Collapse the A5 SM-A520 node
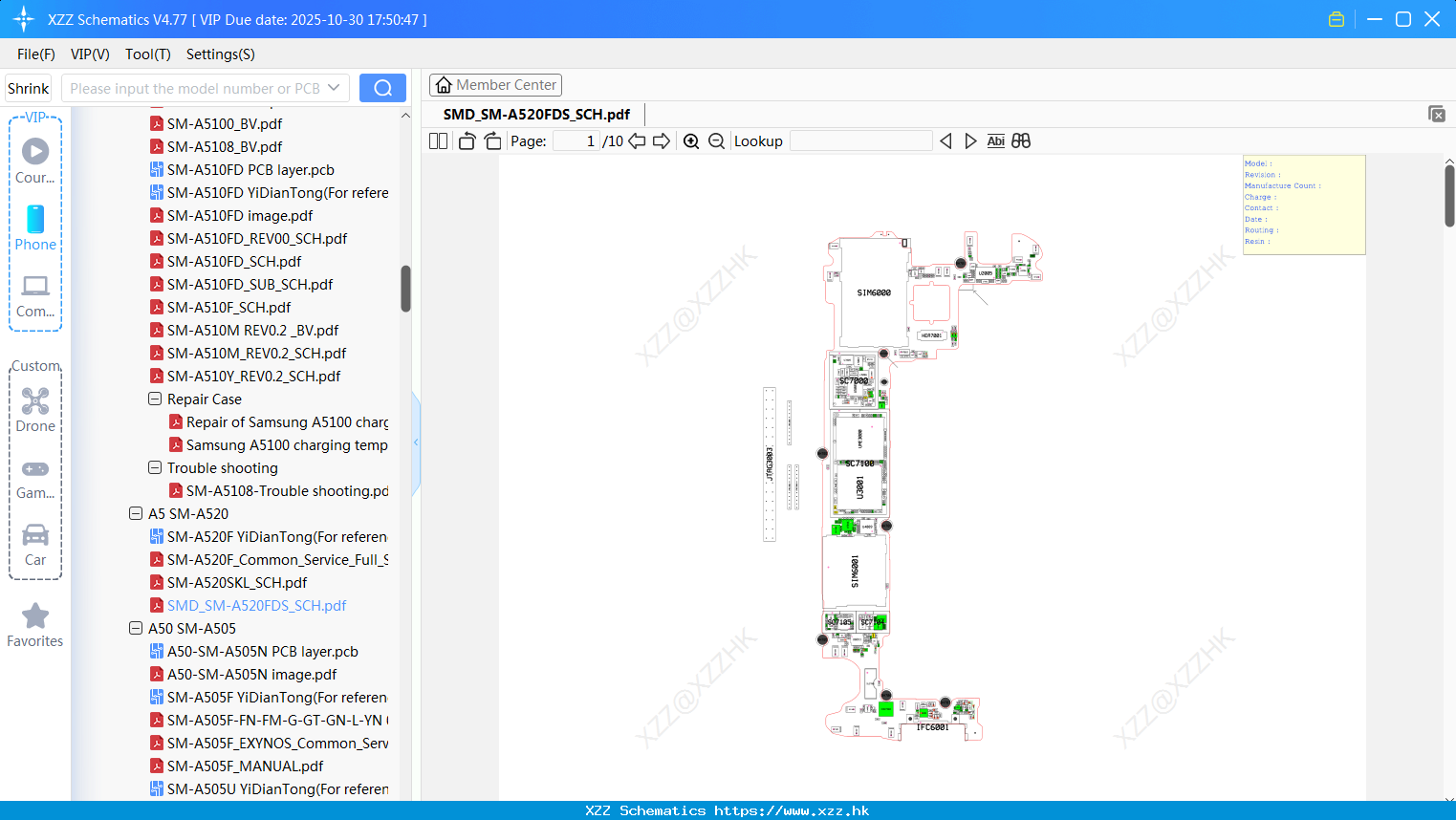 (136, 513)
